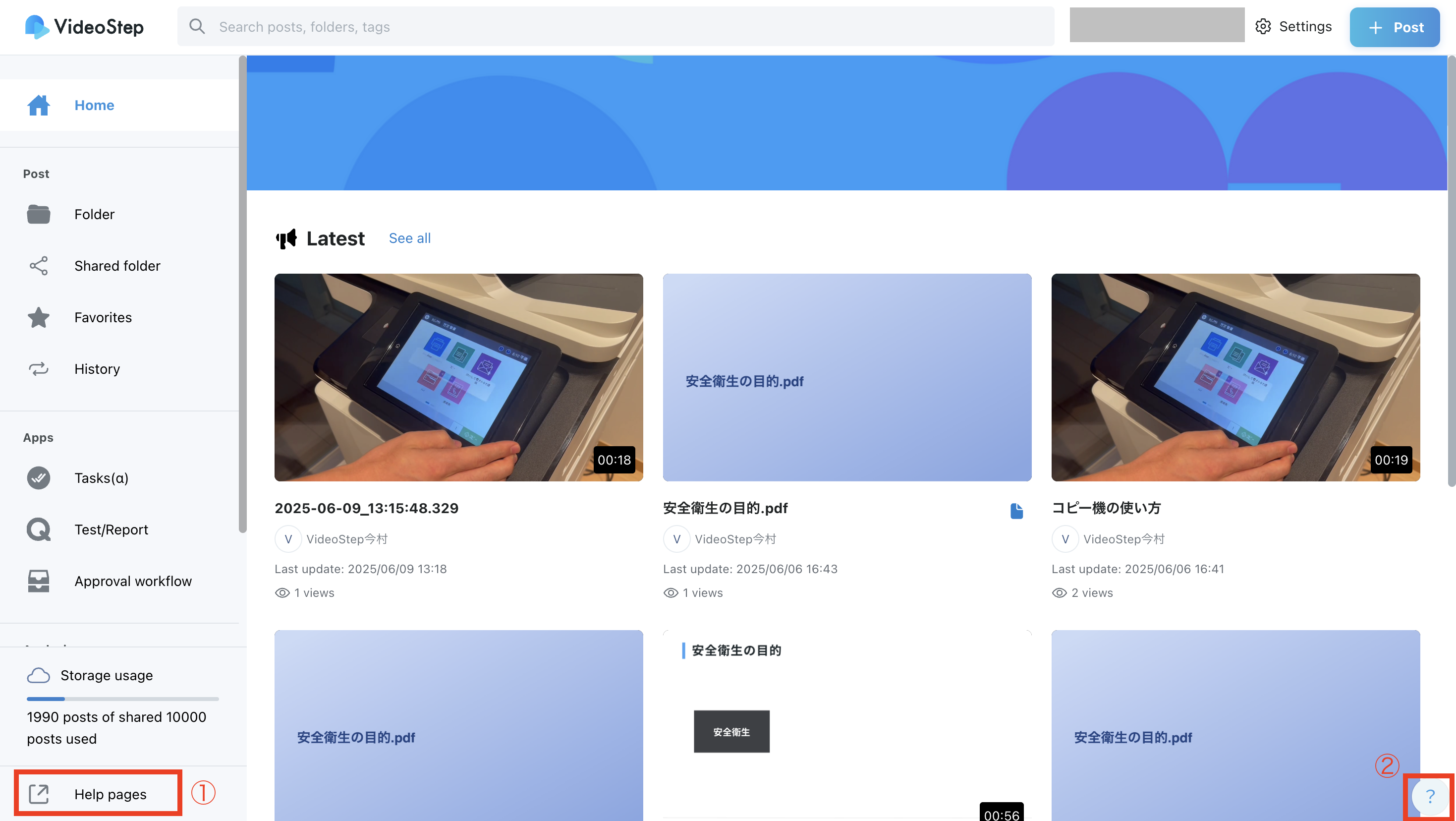Click the blue Post button
The image size is (1456, 821).
(1394, 27)
